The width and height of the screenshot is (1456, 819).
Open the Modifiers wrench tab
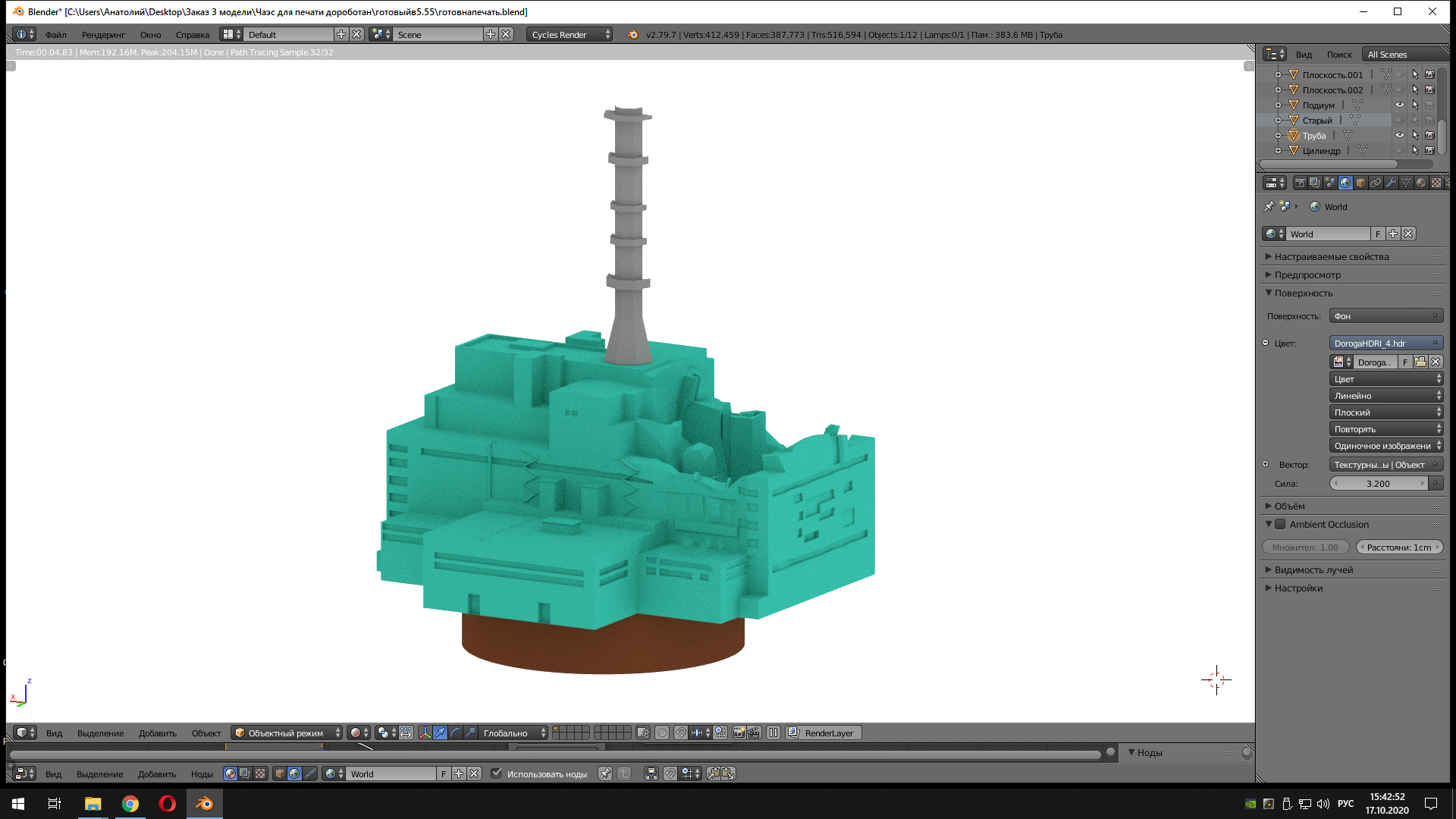pyautogui.click(x=1391, y=183)
